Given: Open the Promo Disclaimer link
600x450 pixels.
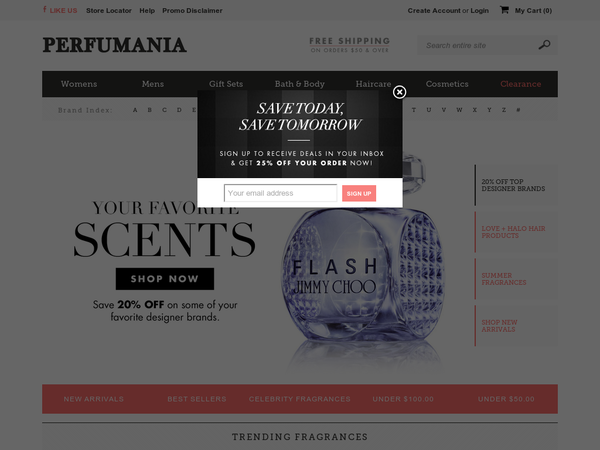Looking at the screenshot, I should coord(192,11).
